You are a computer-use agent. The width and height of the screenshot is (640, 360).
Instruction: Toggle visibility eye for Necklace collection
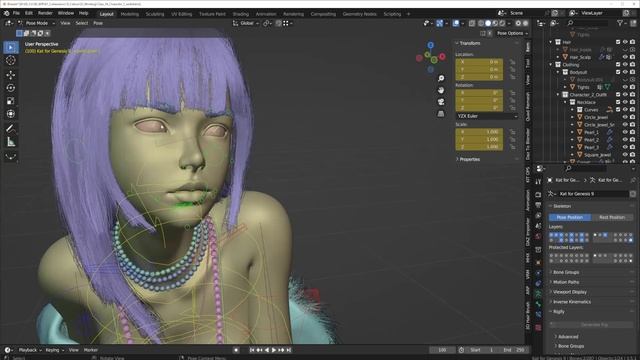pos(625,102)
